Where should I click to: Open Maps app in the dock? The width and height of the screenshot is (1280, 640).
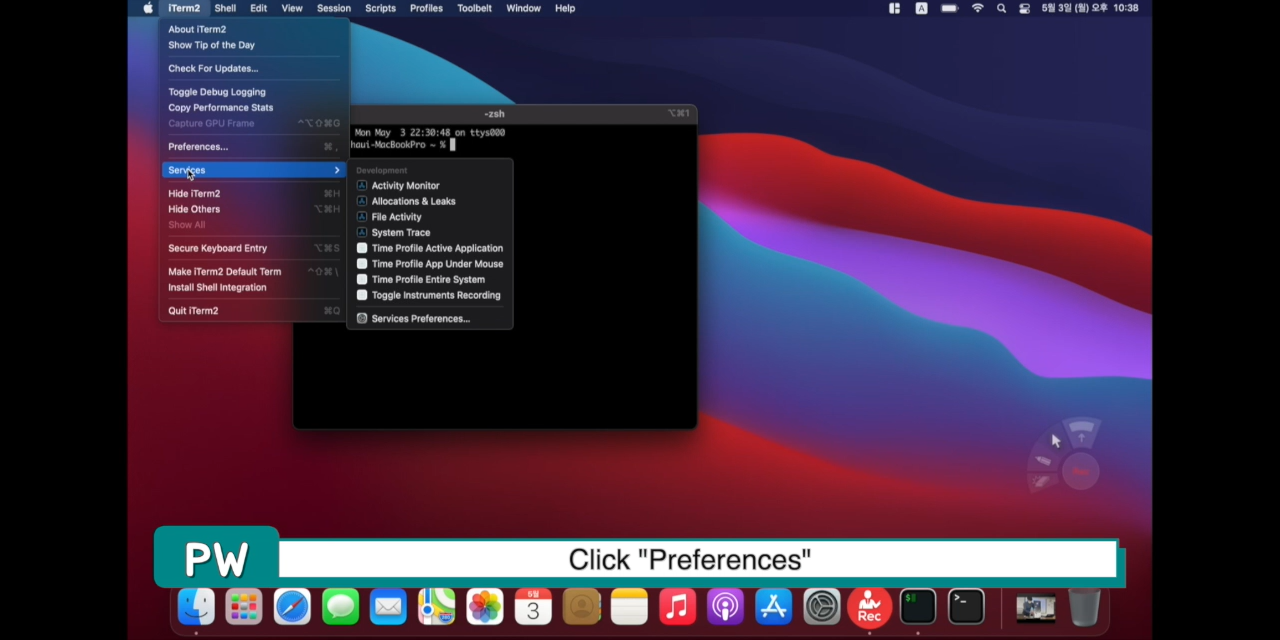click(x=437, y=606)
